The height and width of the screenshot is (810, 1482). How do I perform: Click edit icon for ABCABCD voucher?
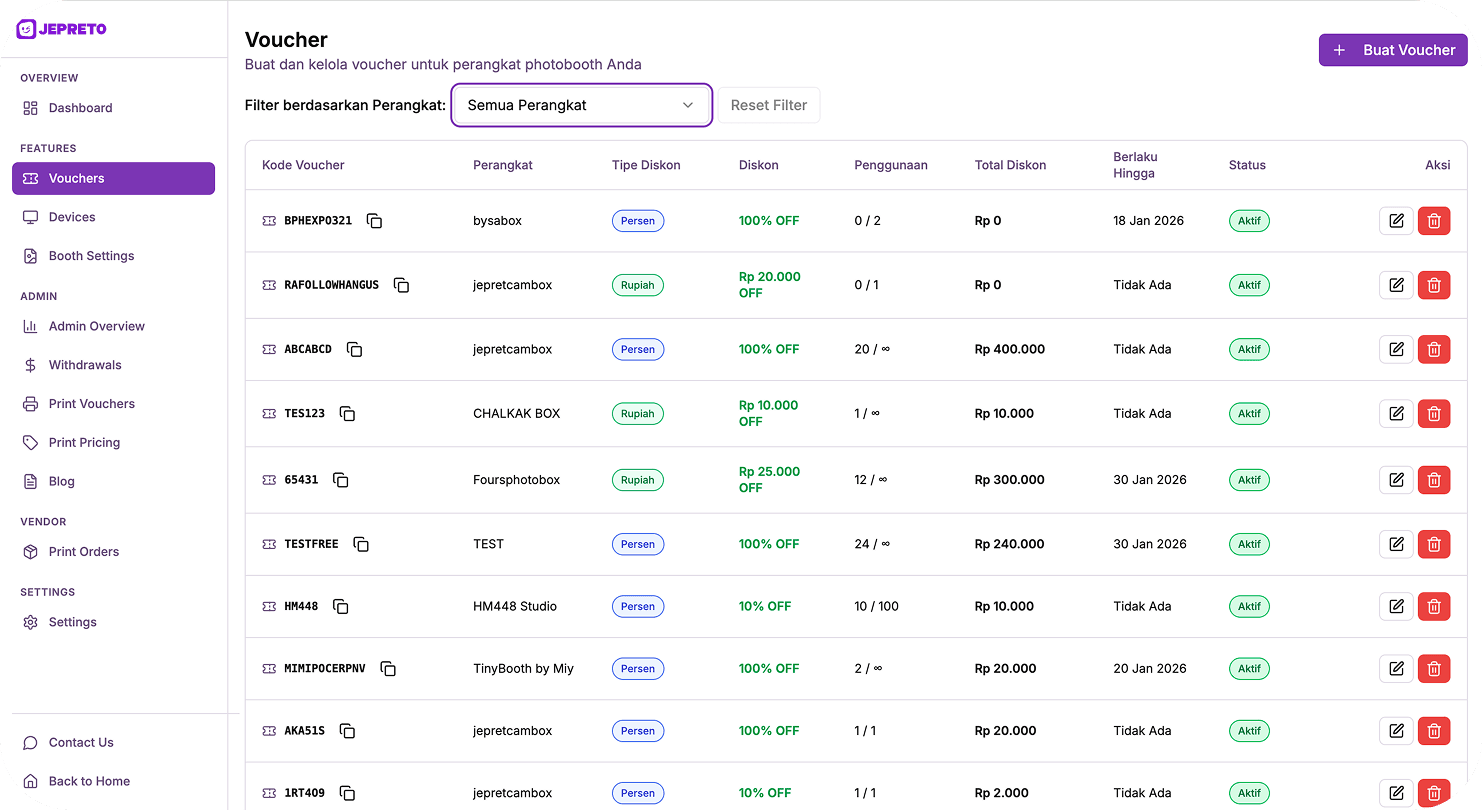(1396, 349)
